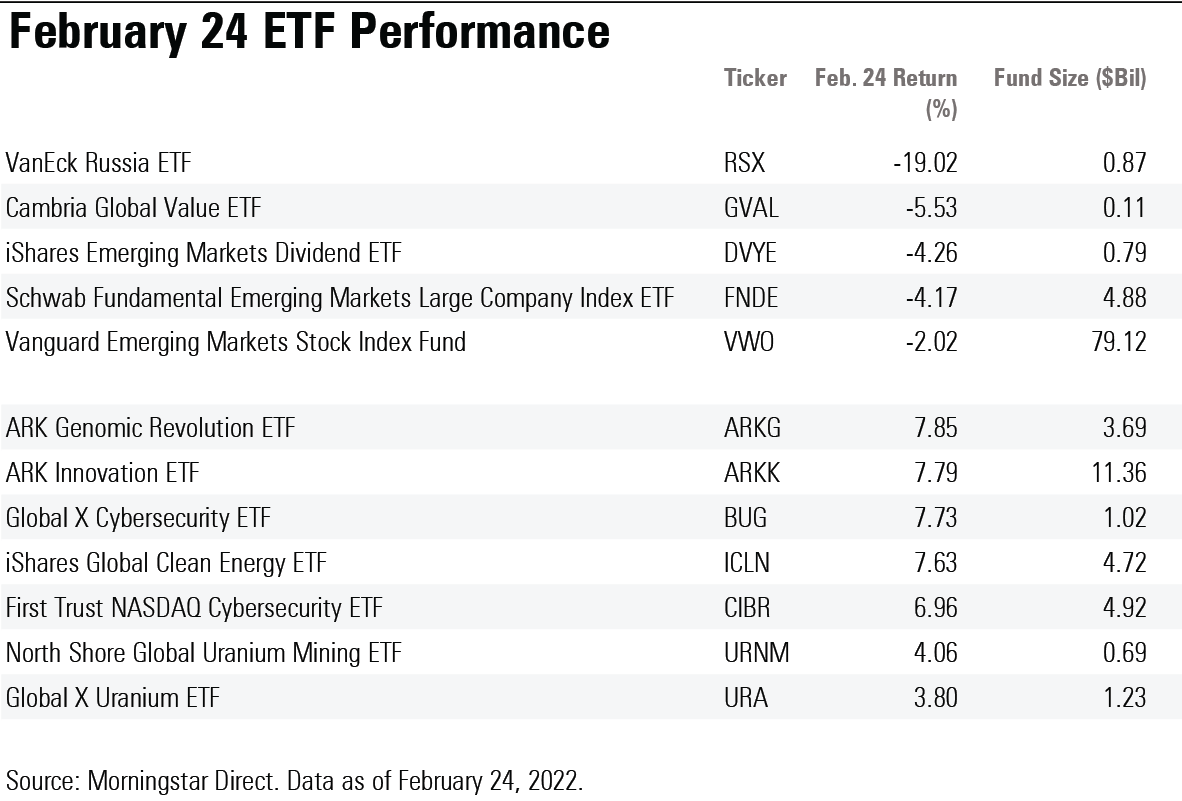Click the Fund Size ($Bil) column header

point(1069,78)
